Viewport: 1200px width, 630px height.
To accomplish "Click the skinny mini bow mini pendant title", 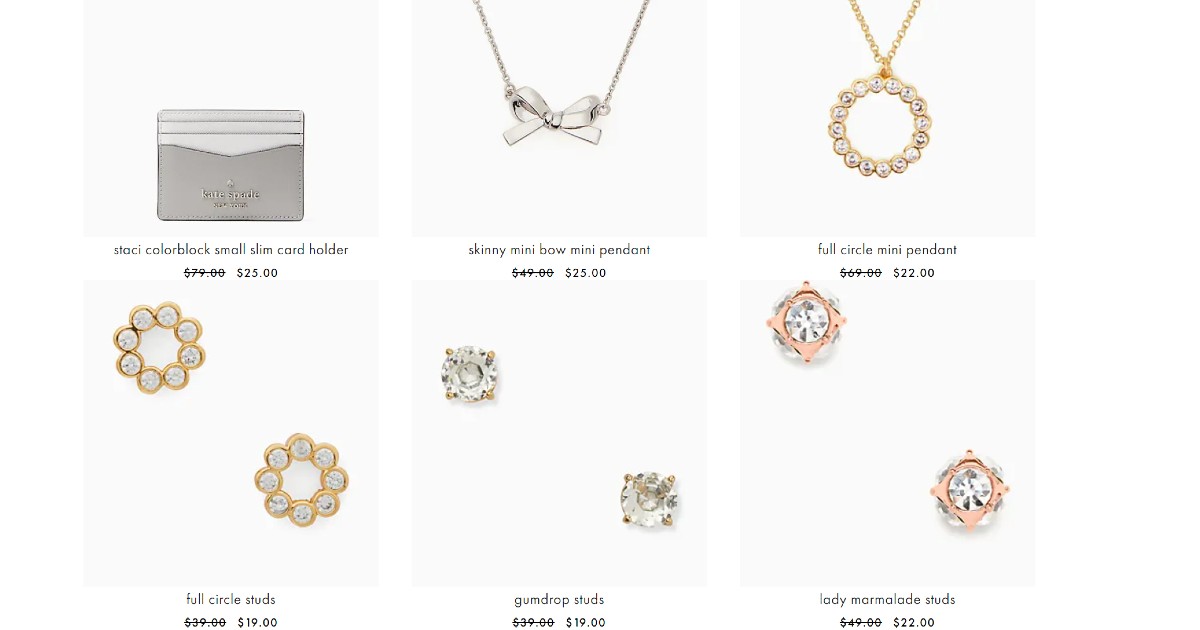I will coord(559,250).
